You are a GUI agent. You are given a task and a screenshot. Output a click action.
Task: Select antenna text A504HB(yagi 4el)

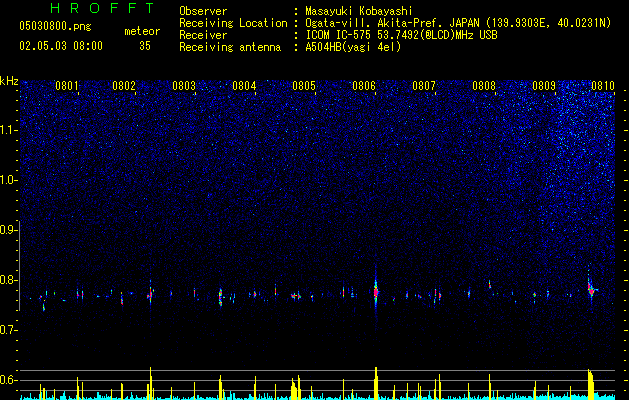(353, 47)
